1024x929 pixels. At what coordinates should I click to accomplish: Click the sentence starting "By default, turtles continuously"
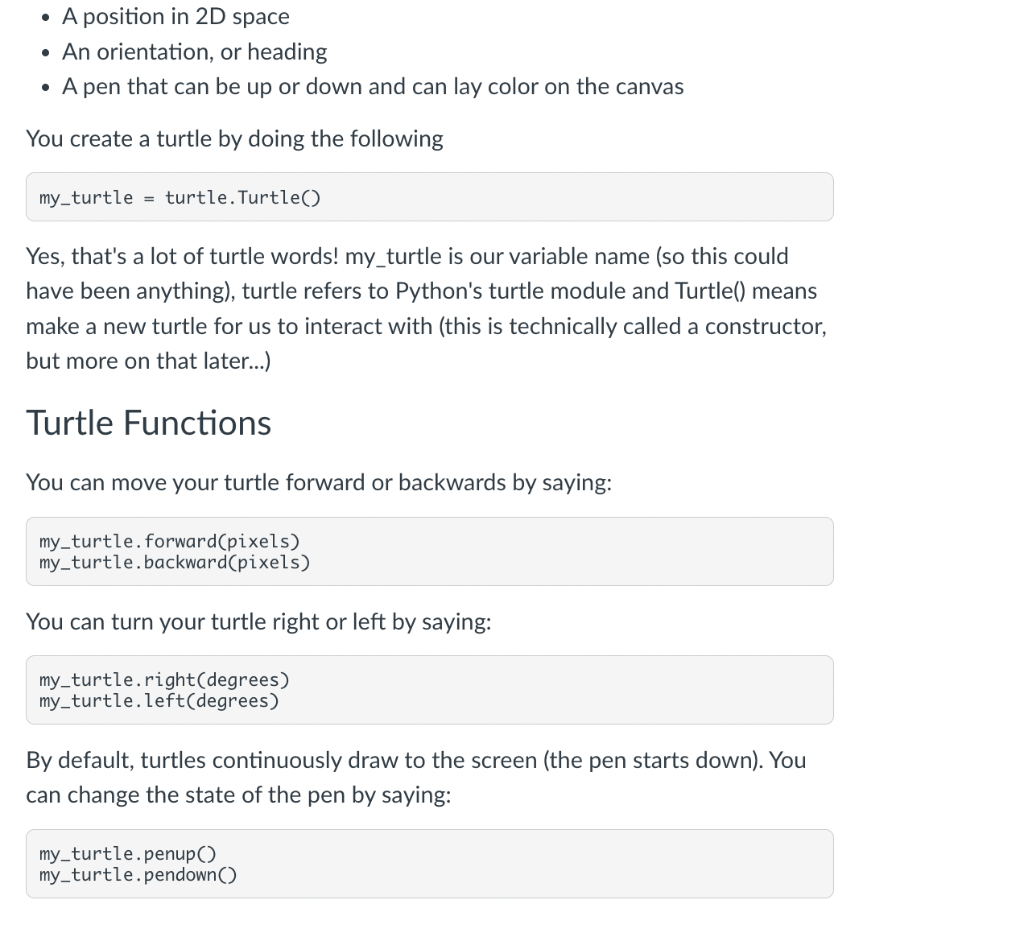(x=415, y=760)
